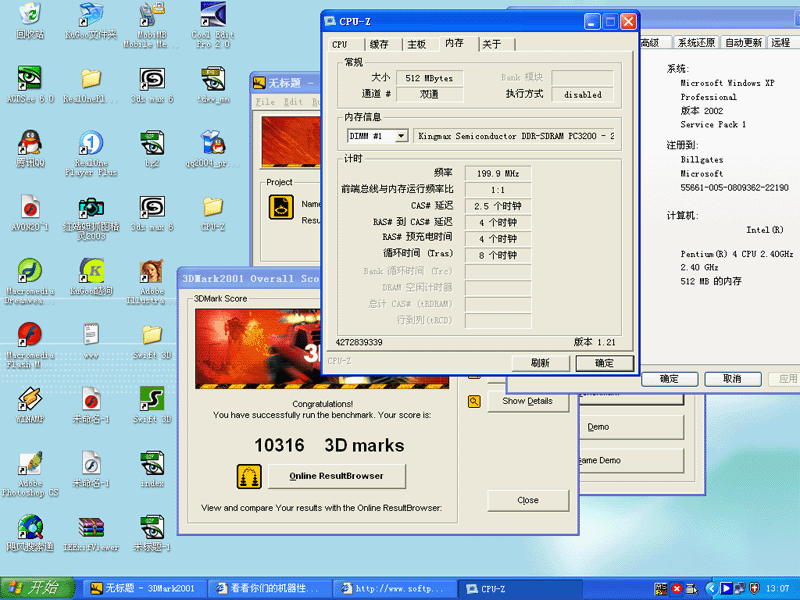Click the 确定 button in CPU-Z
This screenshot has width=800, height=600.
click(605, 363)
